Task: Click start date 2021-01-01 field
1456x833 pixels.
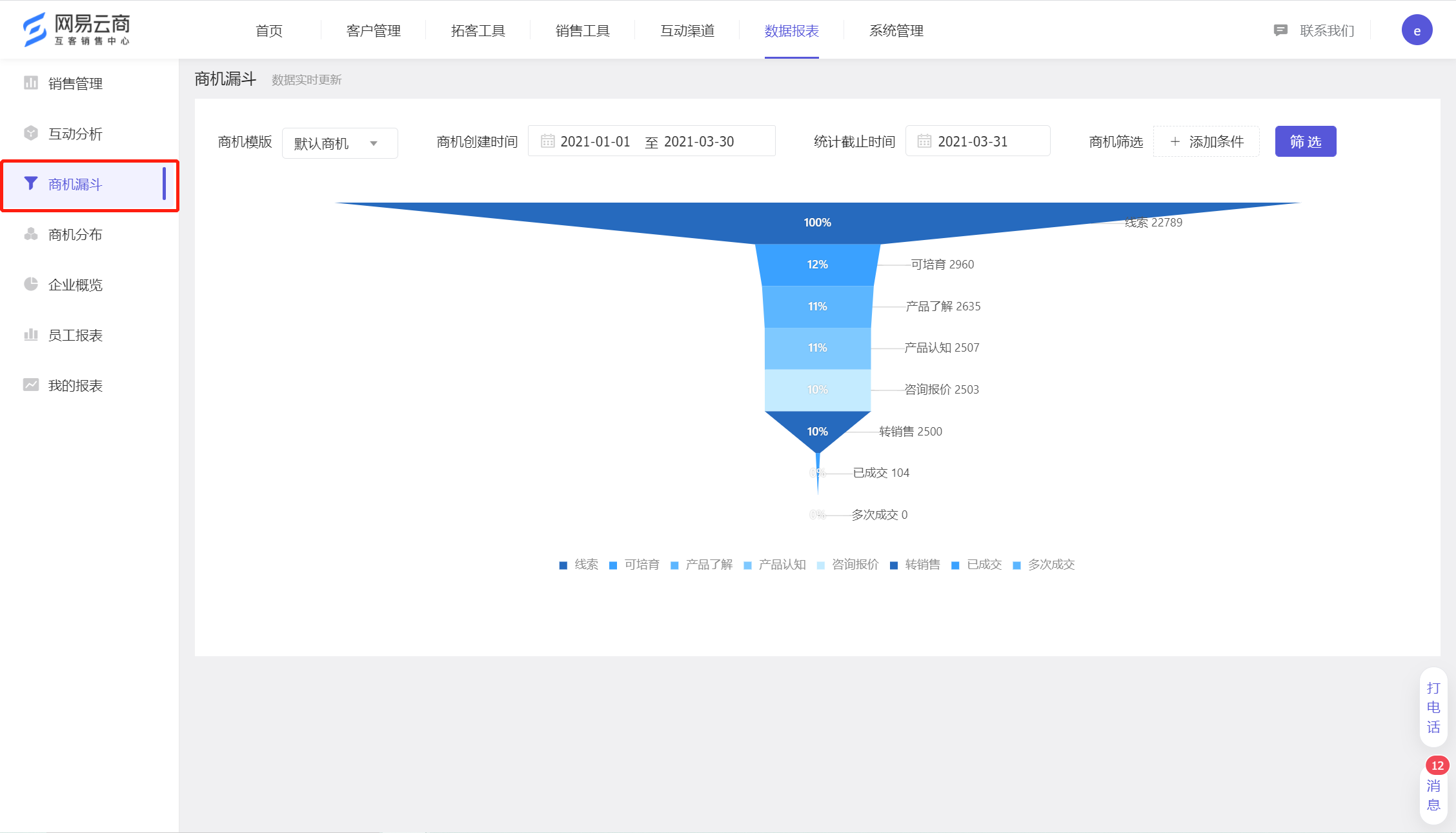Action: click(595, 141)
